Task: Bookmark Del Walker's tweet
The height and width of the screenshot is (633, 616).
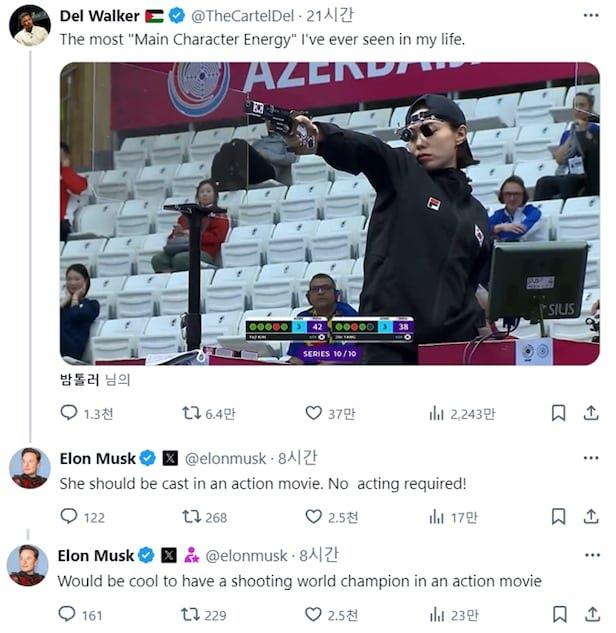Action: (x=559, y=413)
